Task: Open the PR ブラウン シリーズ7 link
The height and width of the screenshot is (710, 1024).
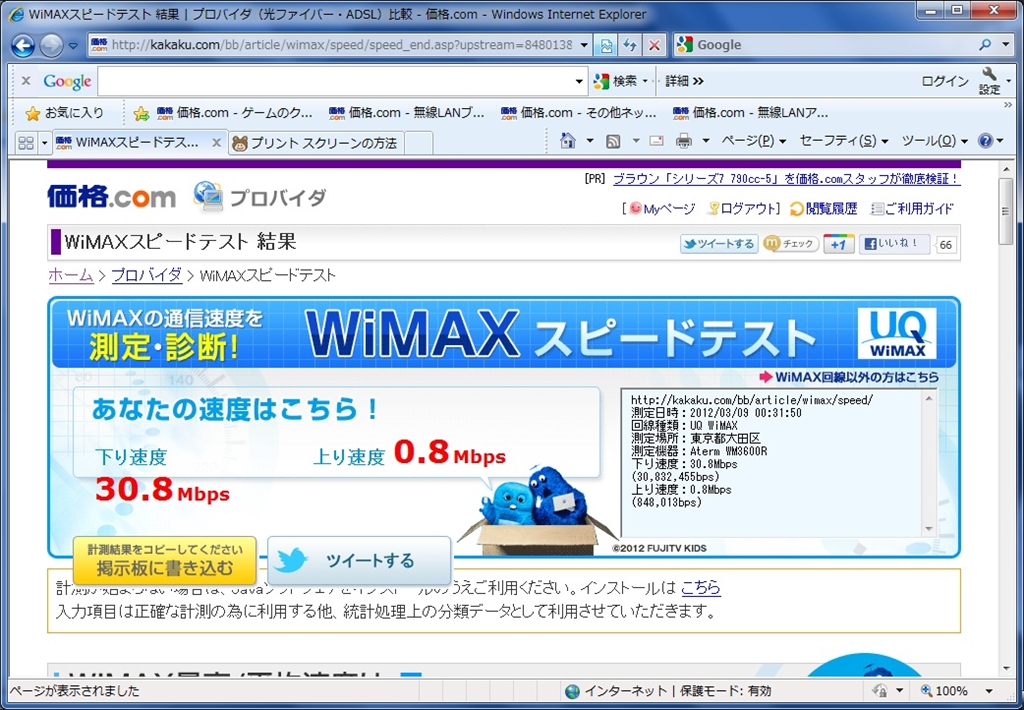Action: 786,178
